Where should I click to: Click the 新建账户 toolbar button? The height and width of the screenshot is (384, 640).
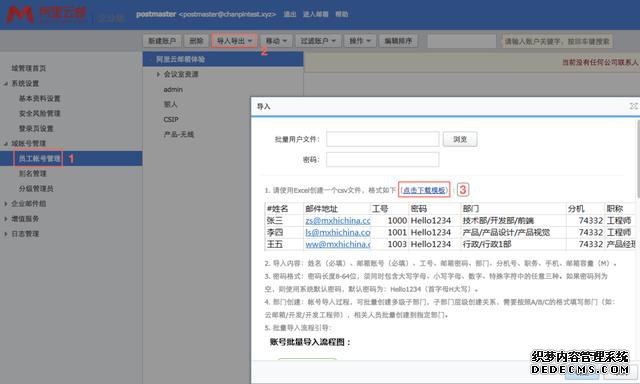point(162,41)
